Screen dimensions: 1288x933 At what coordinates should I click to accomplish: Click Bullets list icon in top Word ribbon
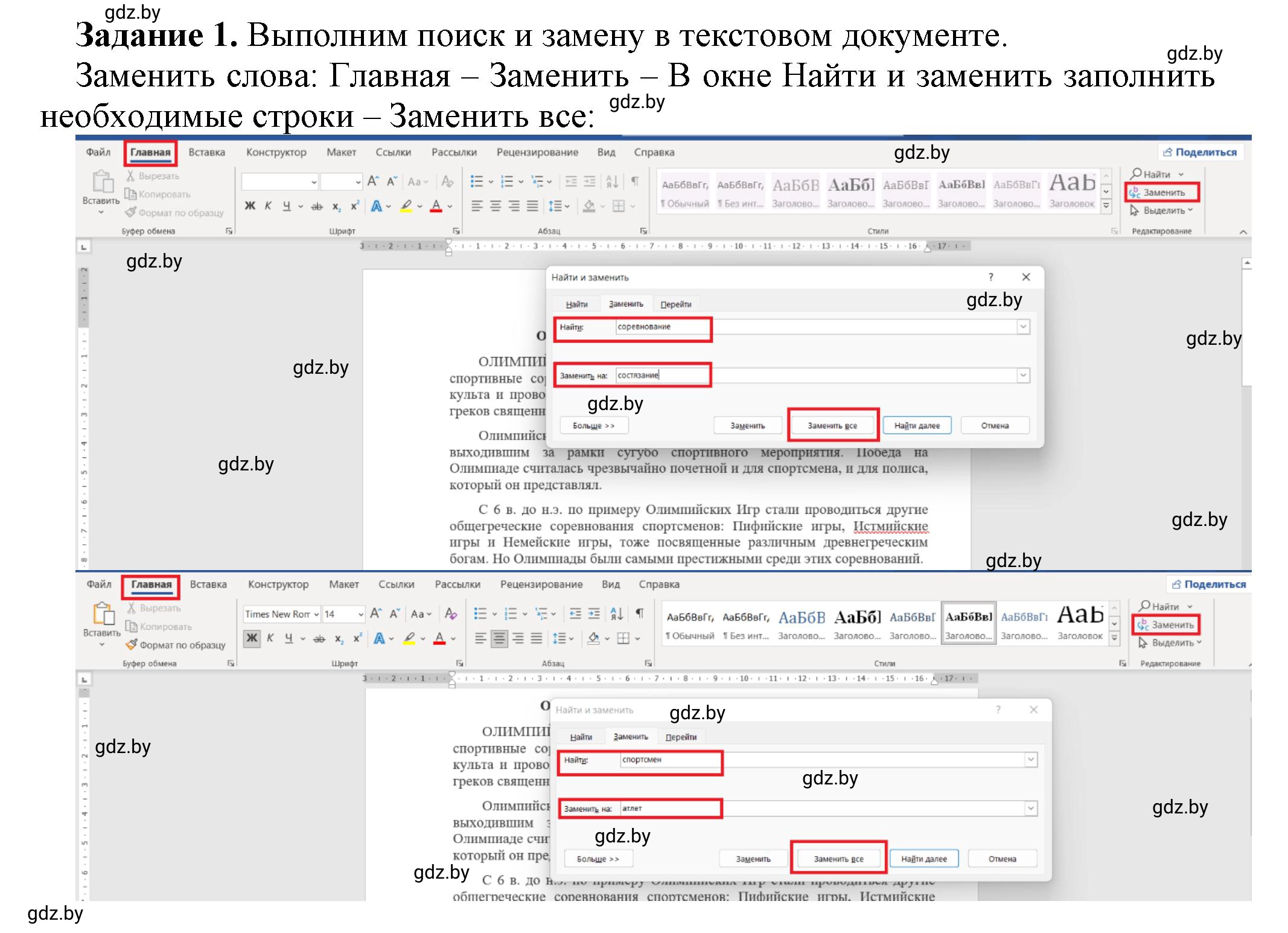coord(477,181)
